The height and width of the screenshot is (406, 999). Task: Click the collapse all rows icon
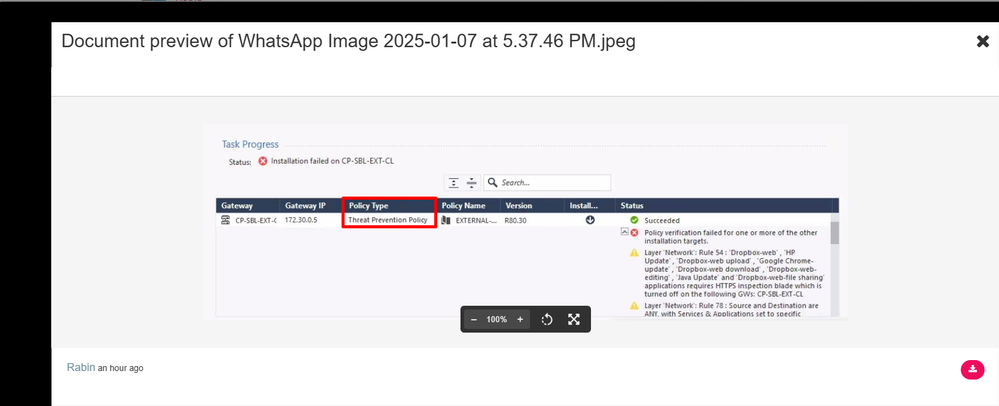point(471,183)
